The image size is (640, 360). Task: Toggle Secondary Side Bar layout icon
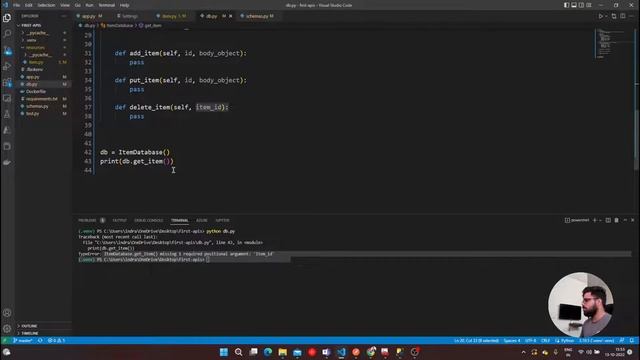coord(581,5)
